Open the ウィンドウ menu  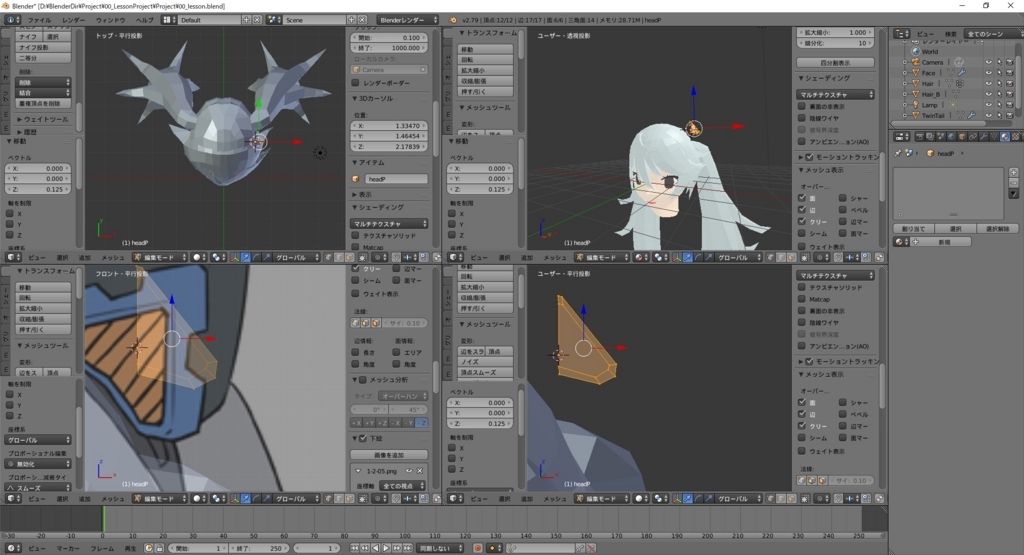pyautogui.click(x=110, y=20)
